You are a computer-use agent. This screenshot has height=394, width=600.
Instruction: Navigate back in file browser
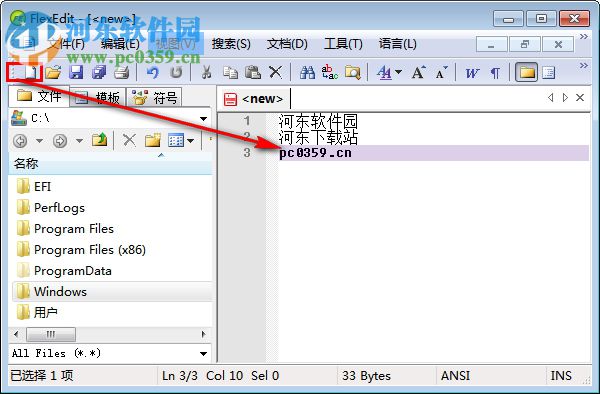coord(20,141)
